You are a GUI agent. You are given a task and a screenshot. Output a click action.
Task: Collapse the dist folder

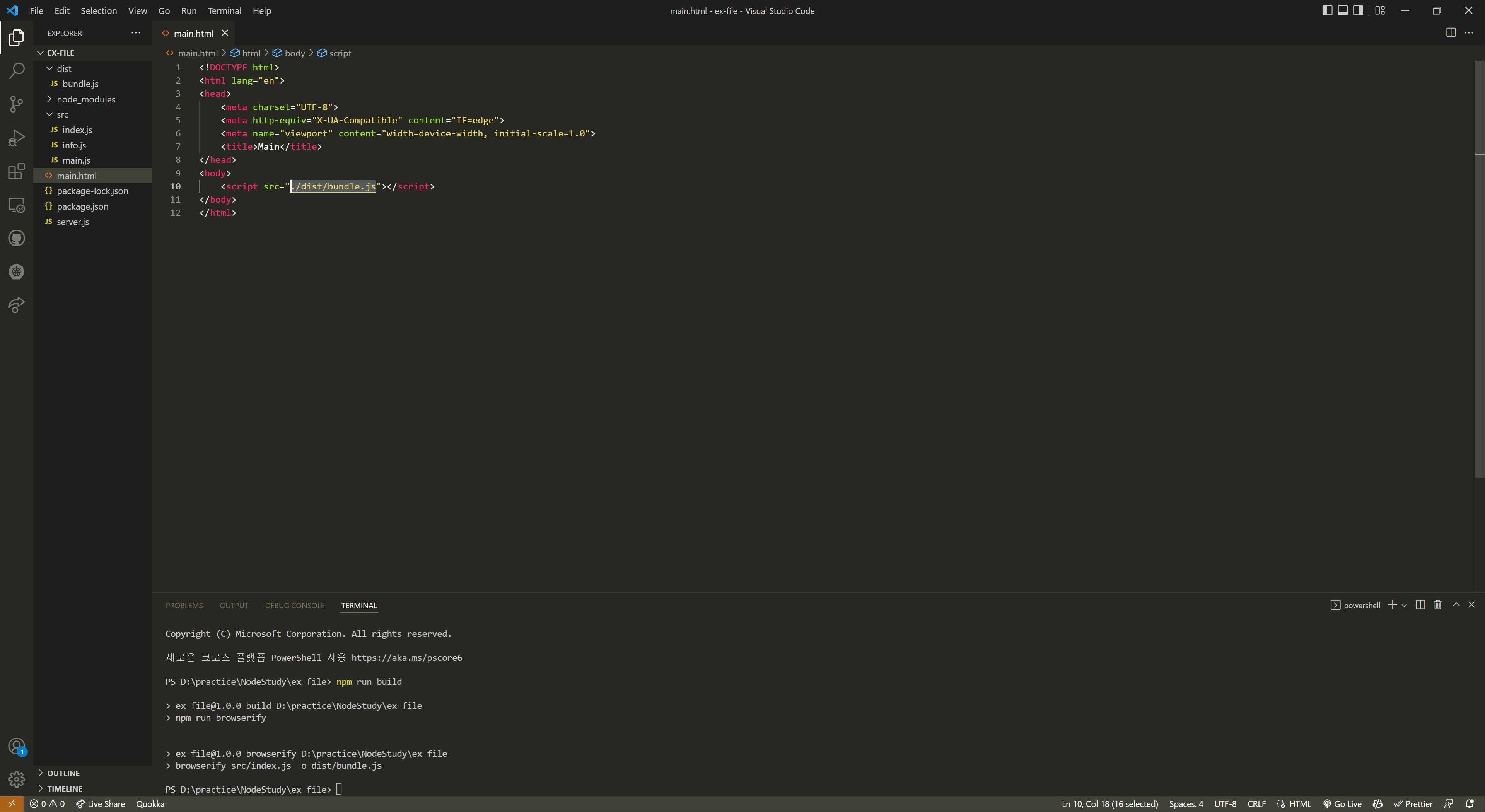tap(63, 68)
